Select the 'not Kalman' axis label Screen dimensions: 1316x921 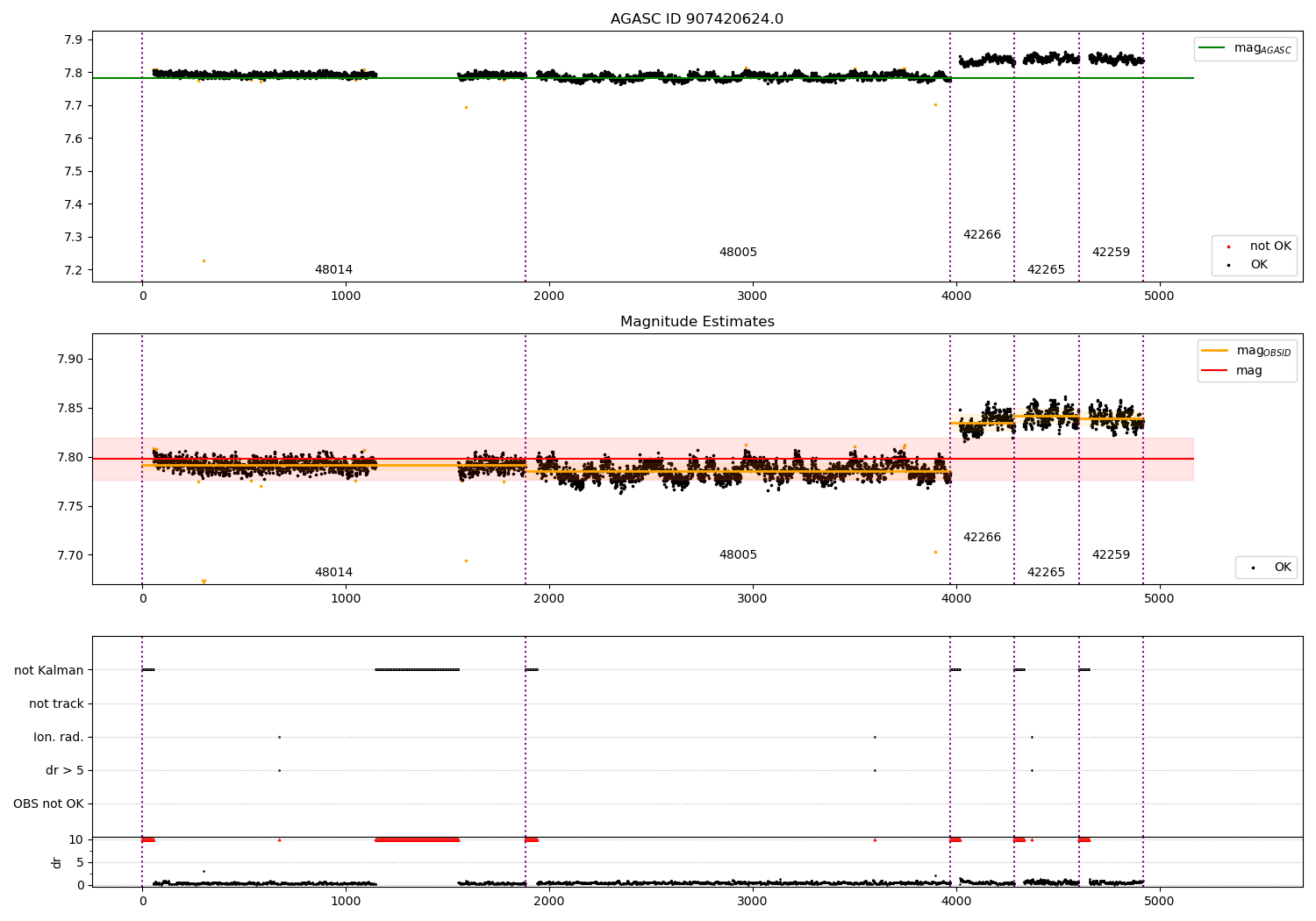point(49,671)
